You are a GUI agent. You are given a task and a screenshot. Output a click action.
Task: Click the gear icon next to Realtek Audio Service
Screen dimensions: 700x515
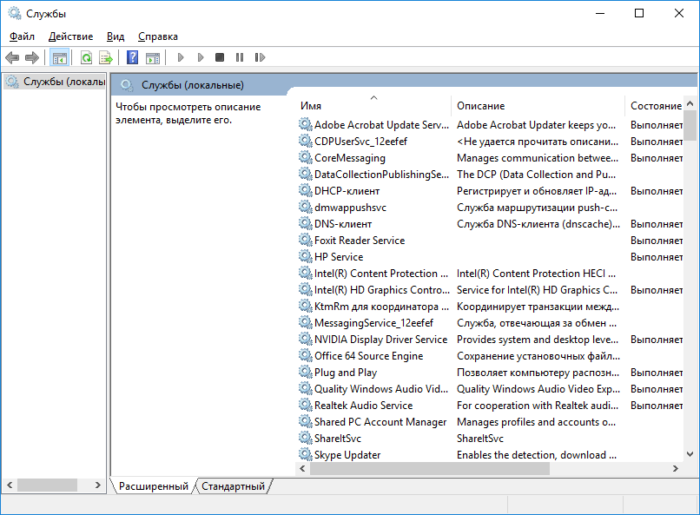pyautogui.click(x=305, y=405)
